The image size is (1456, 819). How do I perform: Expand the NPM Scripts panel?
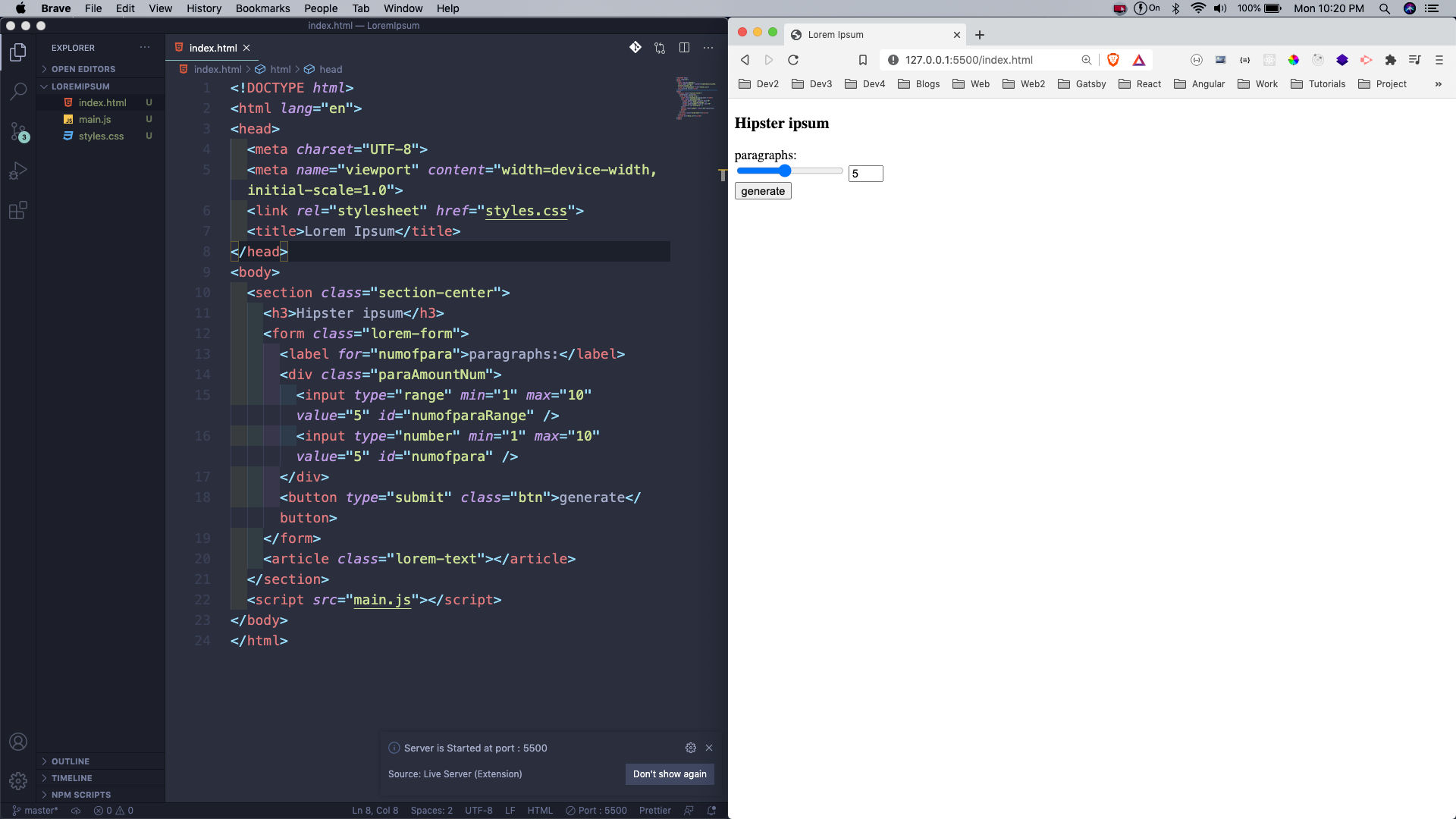(x=100, y=795)
